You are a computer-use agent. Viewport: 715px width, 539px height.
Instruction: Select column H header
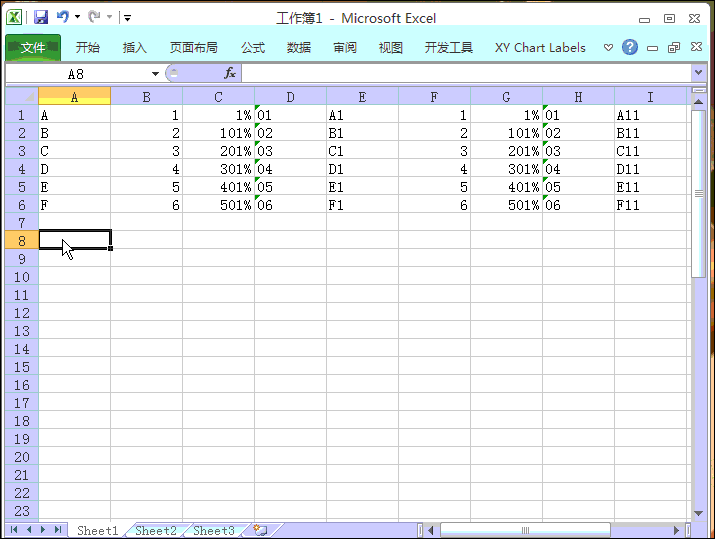[578, 97]
